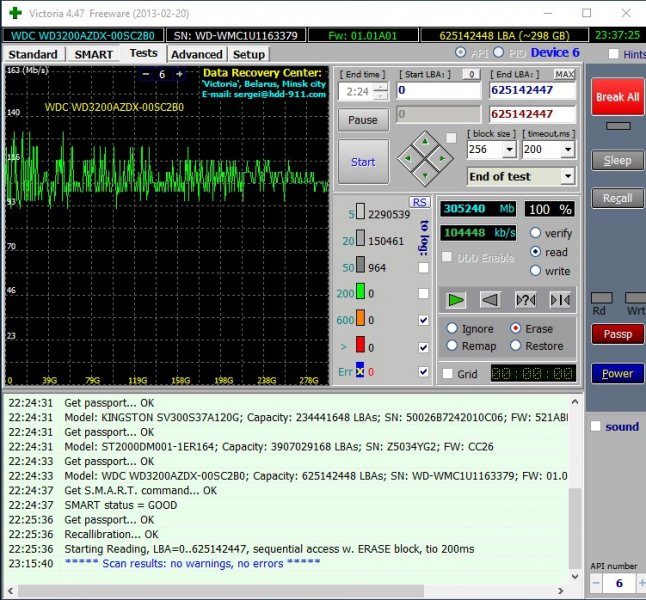Screen dimensions: 646x600
Task: Open the timeout ms dropdown
Action: (x=568, y=149)
